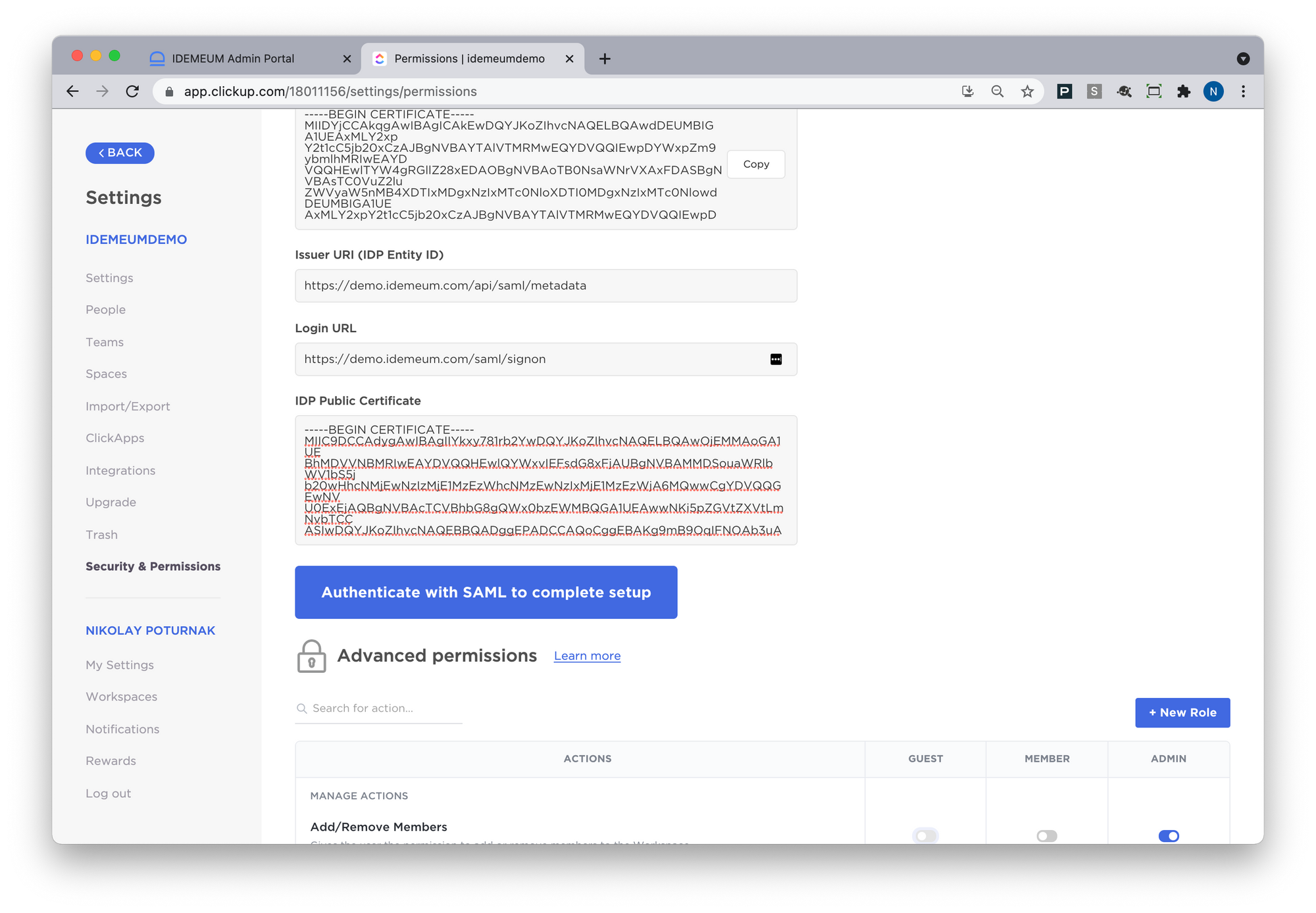Click the install app icon in the address bar

point(967,91)
